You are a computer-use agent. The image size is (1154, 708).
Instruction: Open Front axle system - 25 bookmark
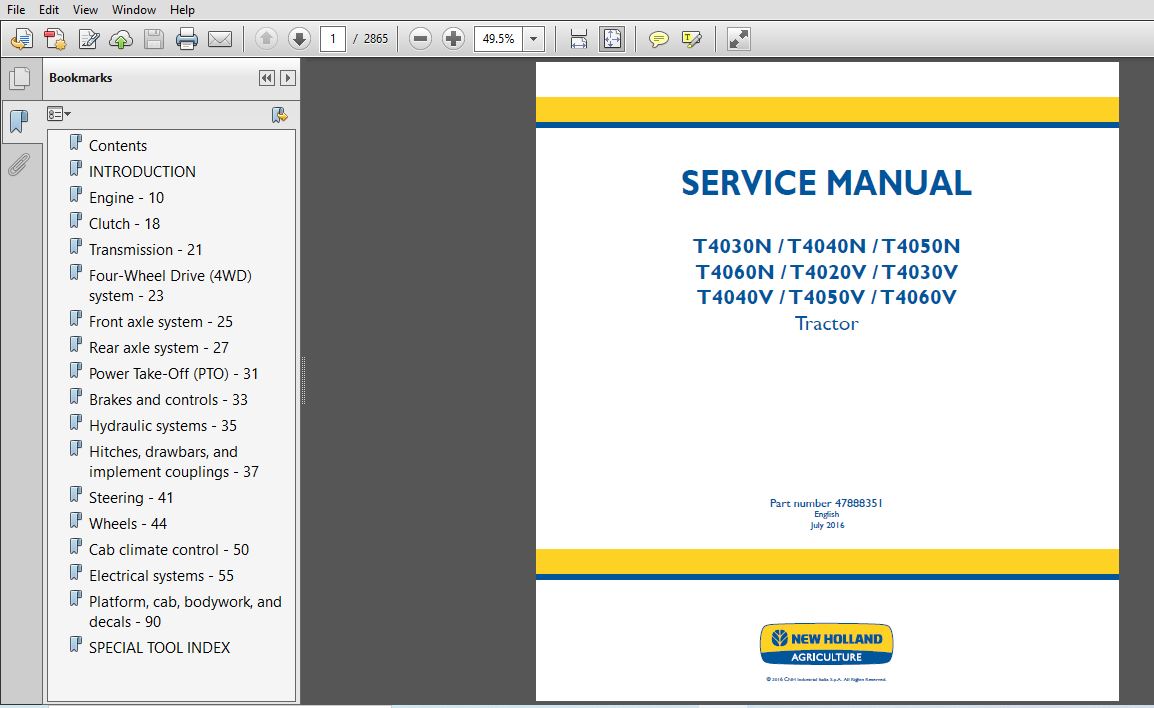click(x=160, y=322)
